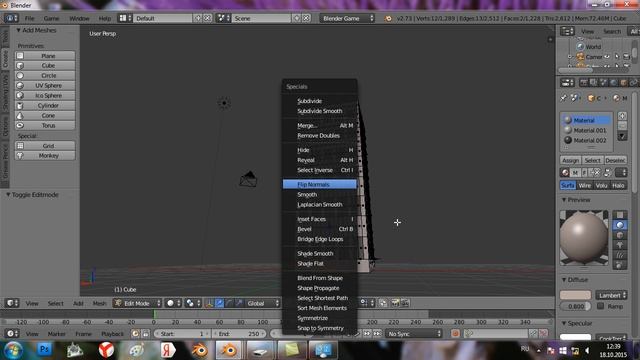Set the timeline Start frame field
The height and width of the screenshot is (360, 640).
182,334
